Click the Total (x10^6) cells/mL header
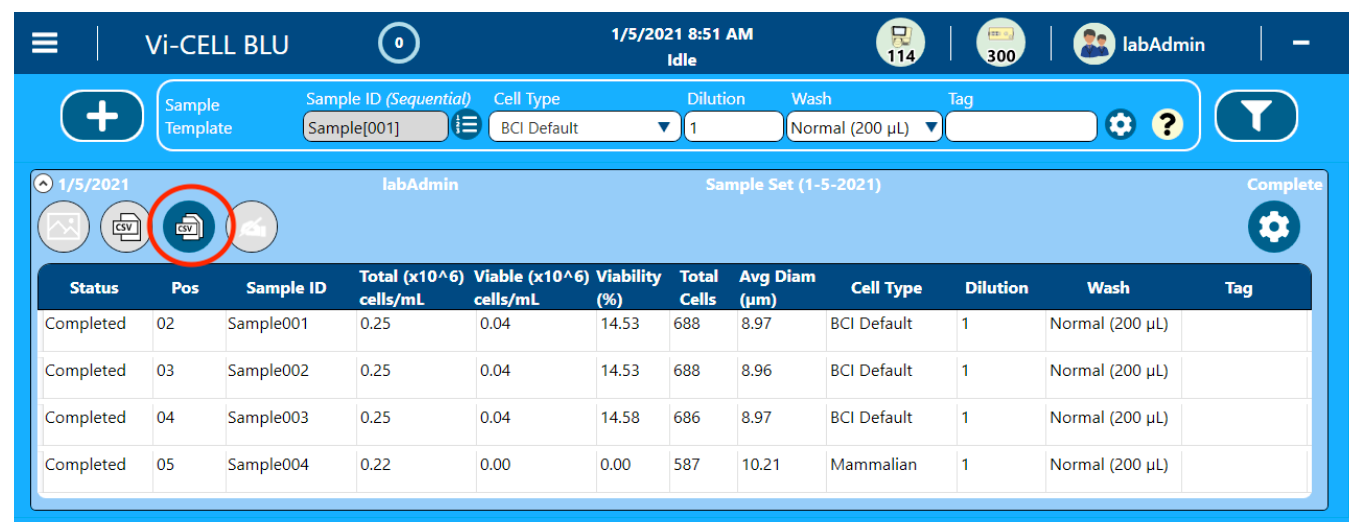 [414, 287]
